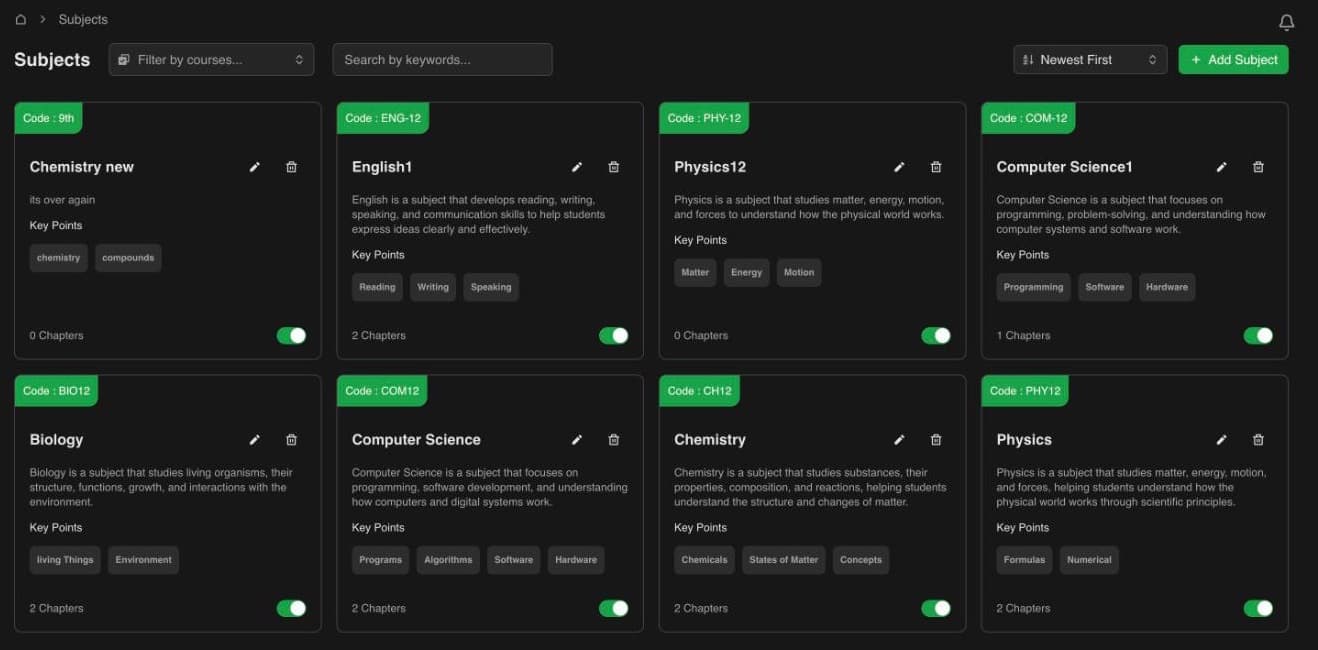
Task: Delete the English1 subject
Action: tap(614, 167)
